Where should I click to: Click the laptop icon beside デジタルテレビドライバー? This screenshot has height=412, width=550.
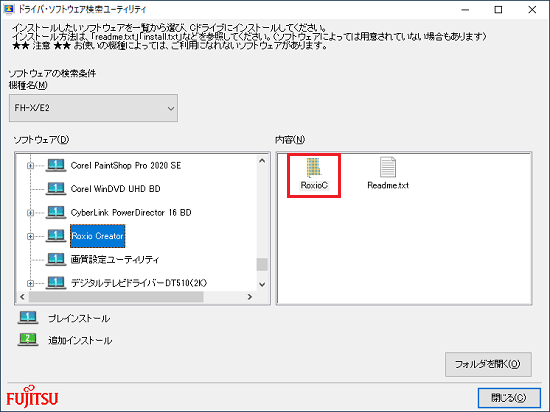coord(56,282)
